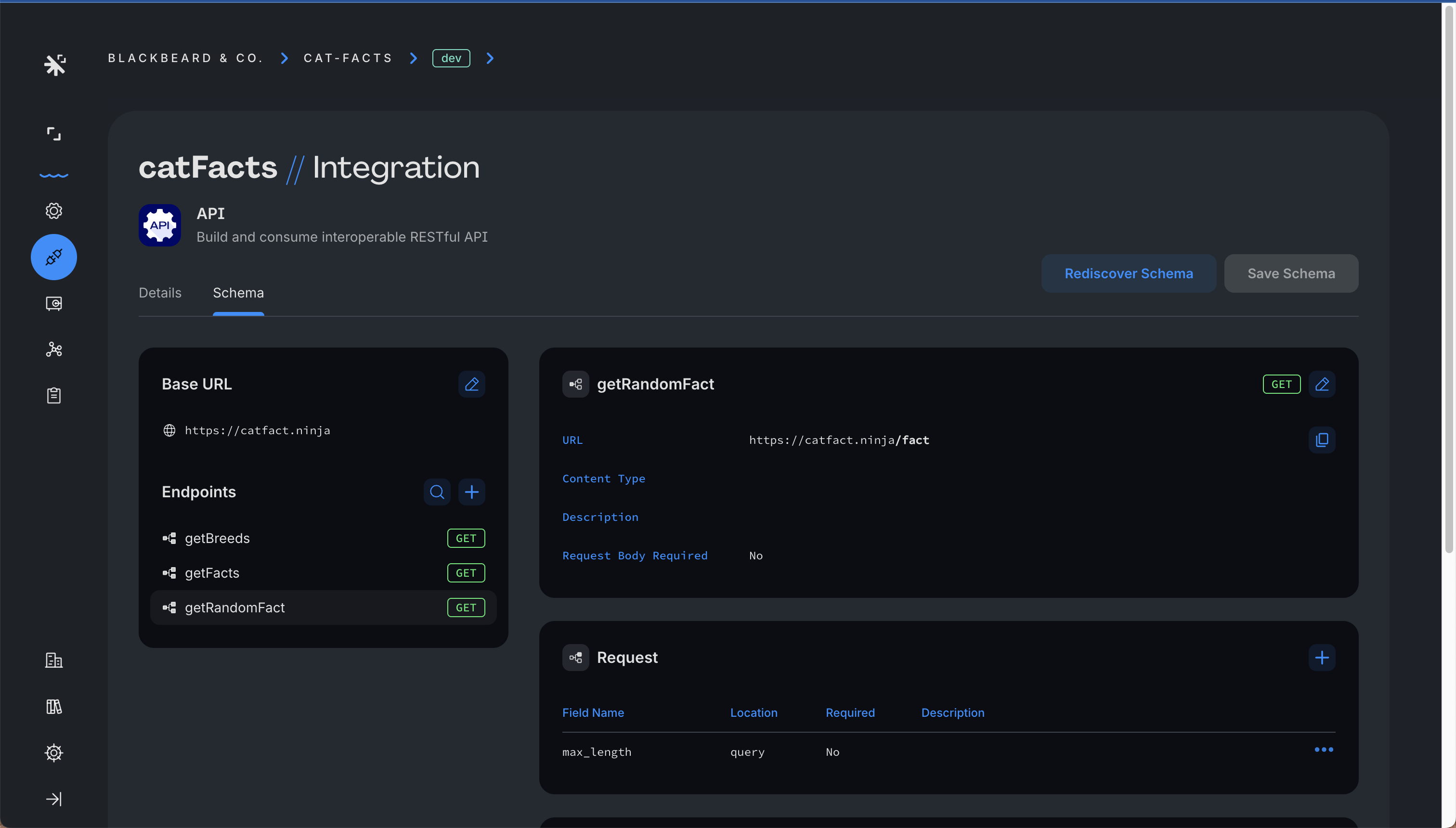Click the Content Type label
The height and width of the screenshot is (828, 1456).
pos(603,479)
